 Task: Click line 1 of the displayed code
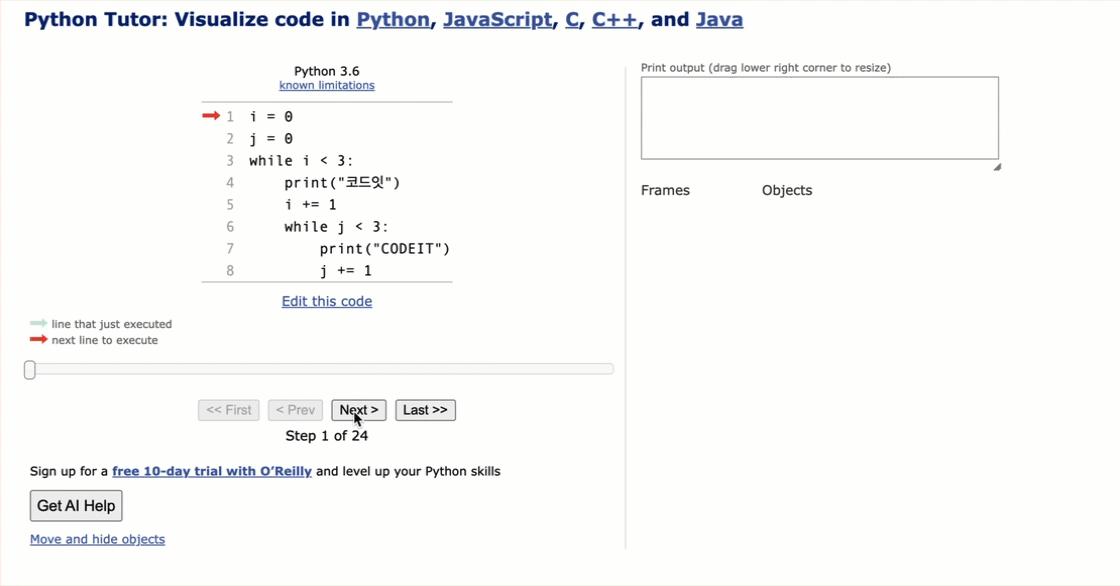coord(270,116)
